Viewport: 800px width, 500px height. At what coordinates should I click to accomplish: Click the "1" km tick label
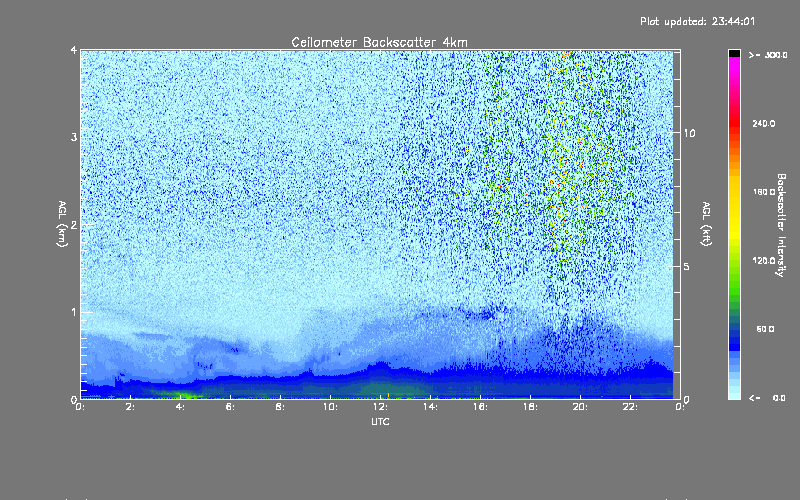pyautogui.click(x=74, y=312)
